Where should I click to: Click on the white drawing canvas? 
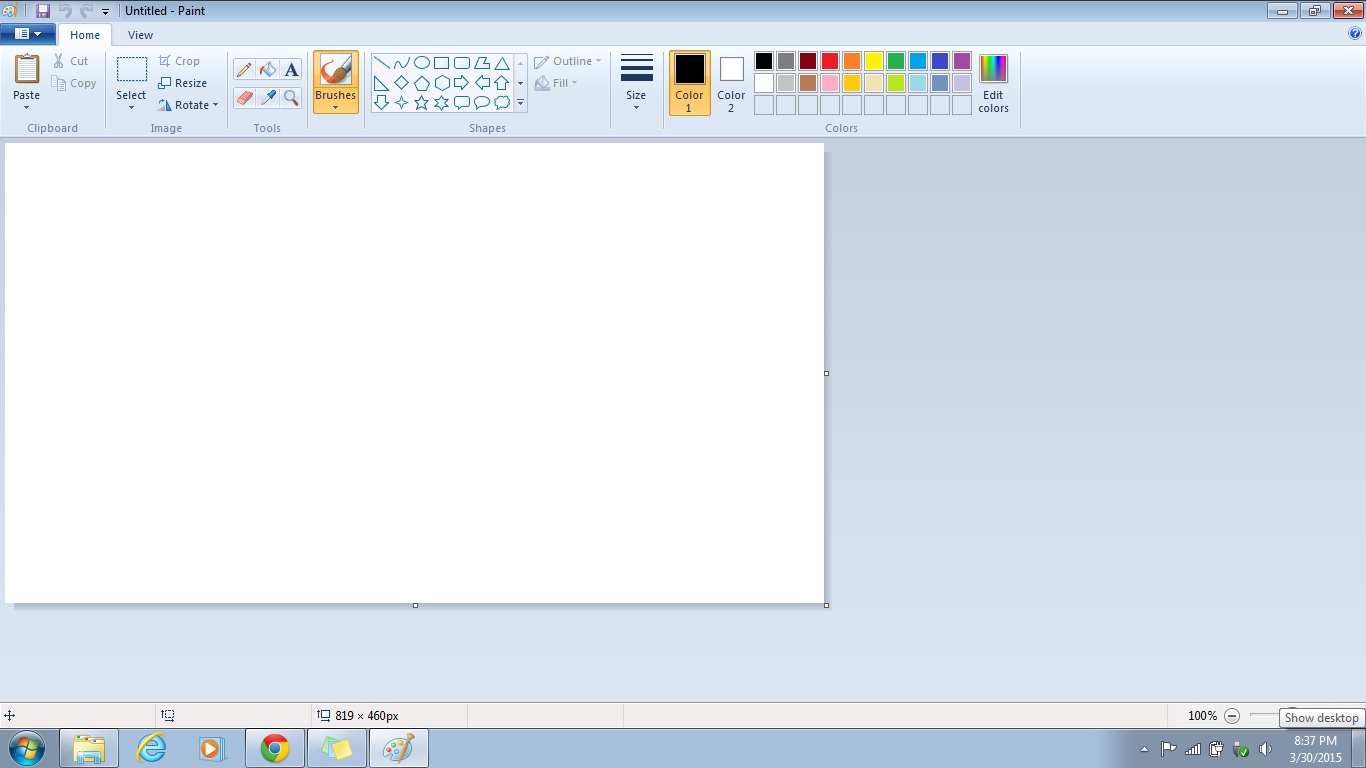(414, 373)
